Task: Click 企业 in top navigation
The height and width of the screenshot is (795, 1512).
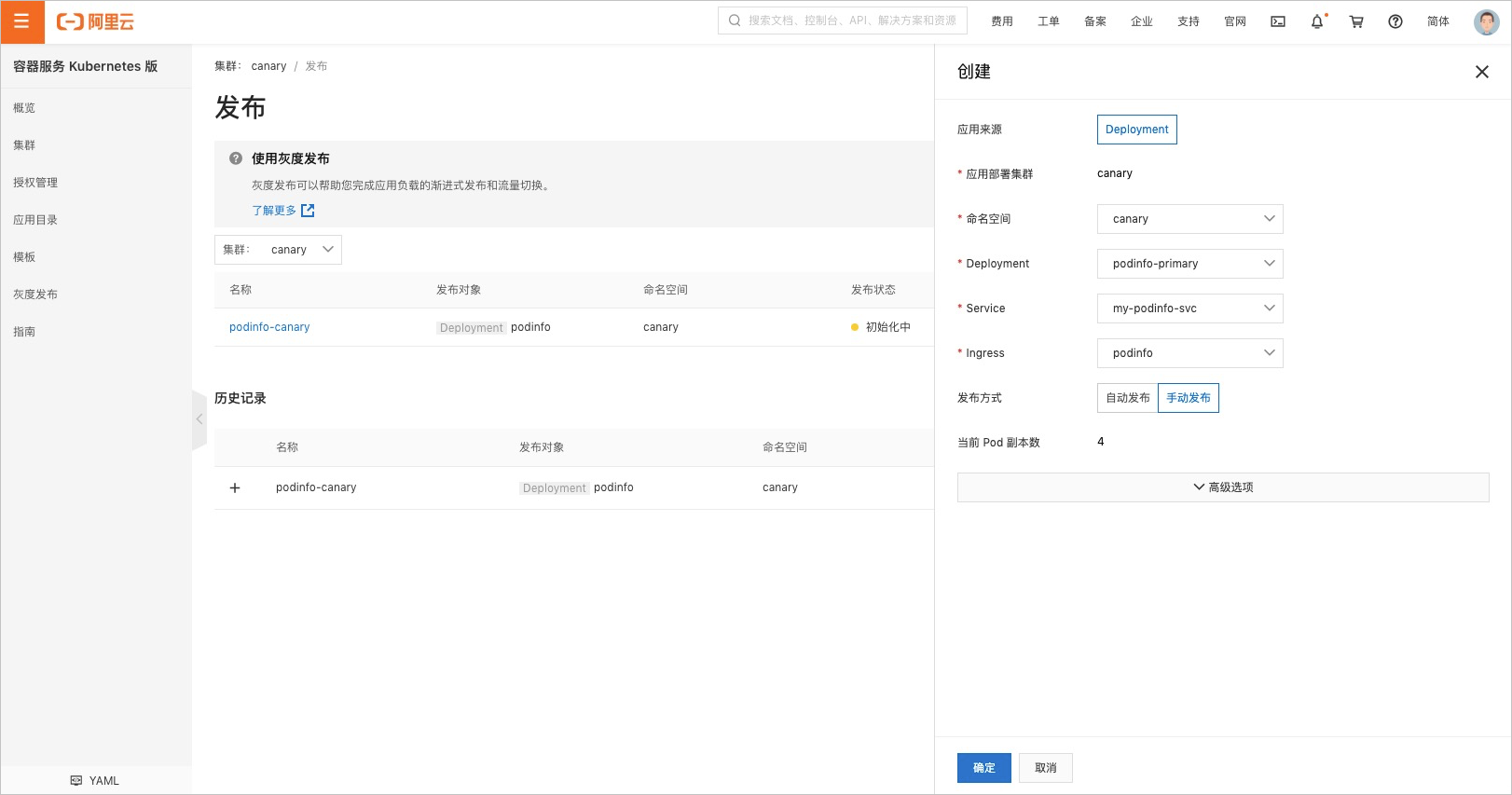Action: tap(1142, 21)
